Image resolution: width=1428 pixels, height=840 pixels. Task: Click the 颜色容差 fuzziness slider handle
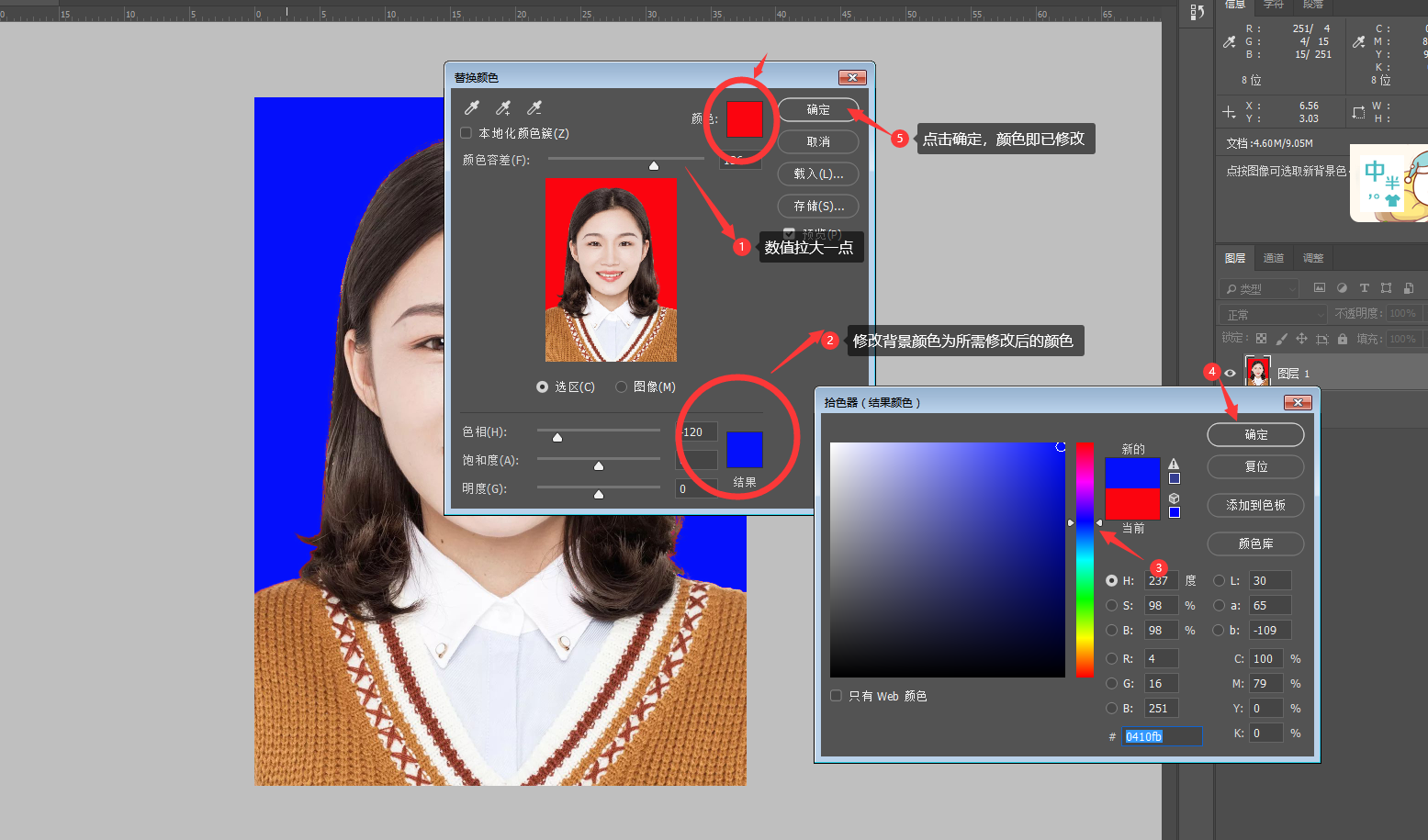pos(654,166)
